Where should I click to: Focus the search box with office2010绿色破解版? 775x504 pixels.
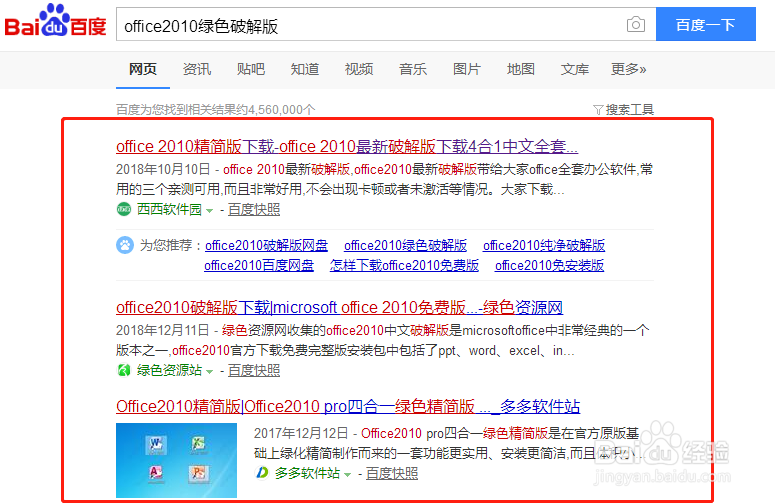(x=386, y=24)
